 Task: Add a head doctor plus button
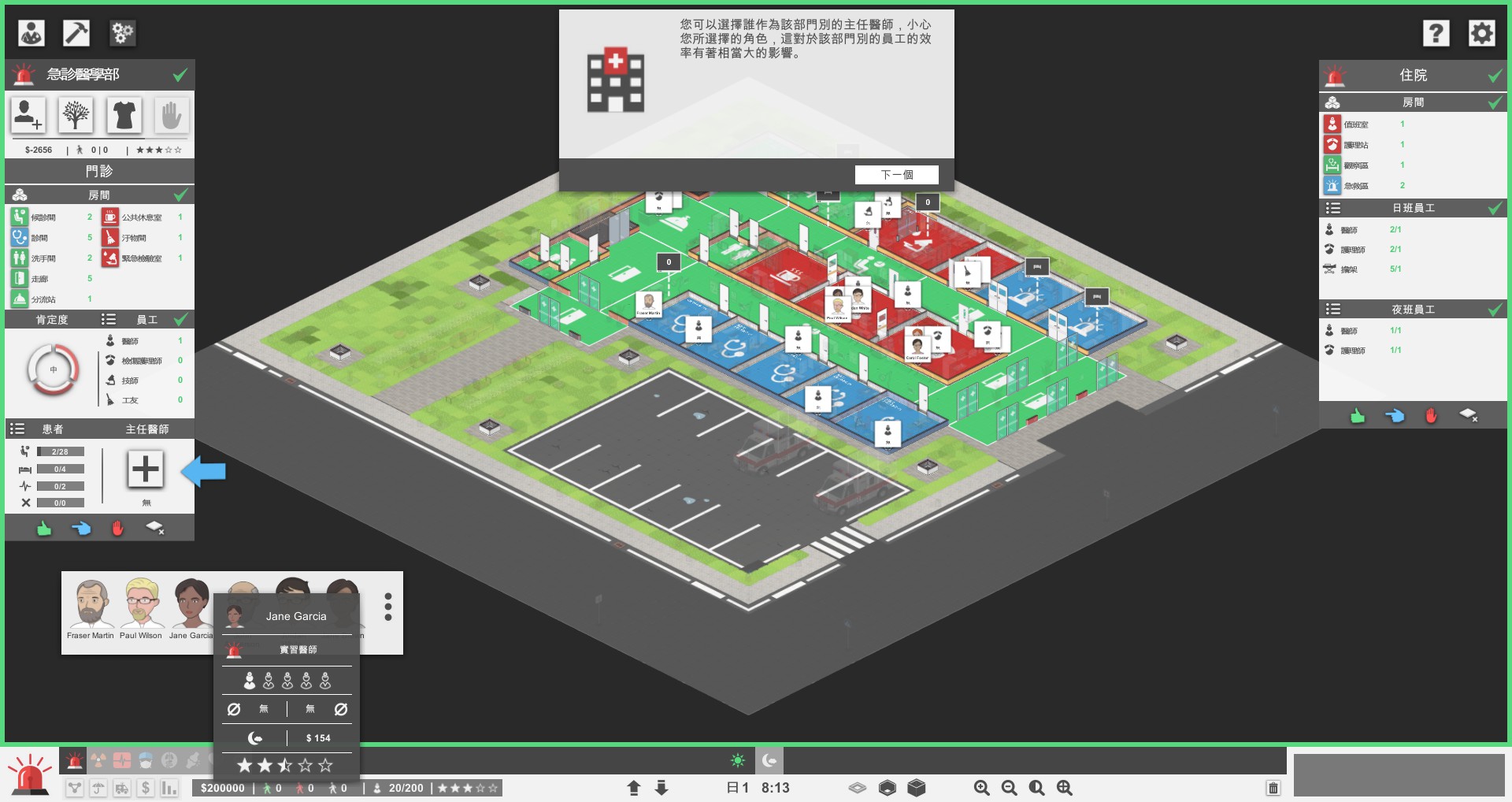(146, 470)
